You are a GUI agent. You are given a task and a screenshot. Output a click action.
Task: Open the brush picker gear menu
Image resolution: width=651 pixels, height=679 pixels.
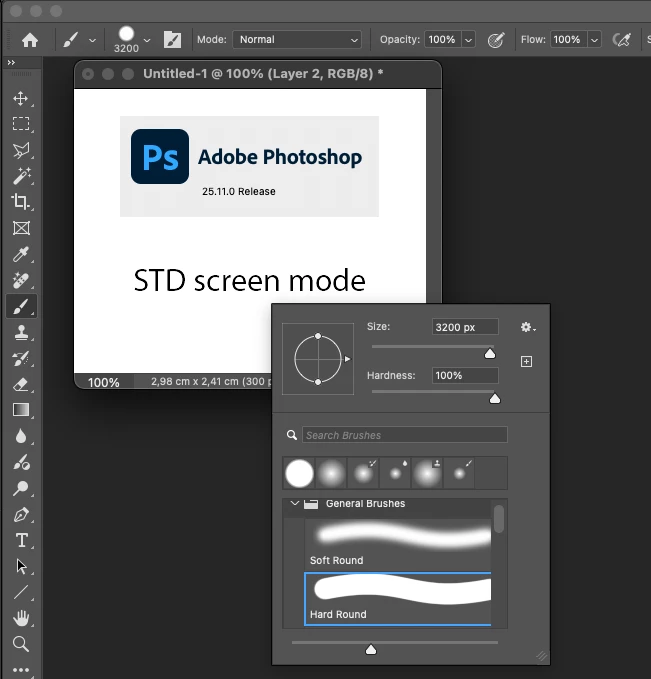[528, 327]
